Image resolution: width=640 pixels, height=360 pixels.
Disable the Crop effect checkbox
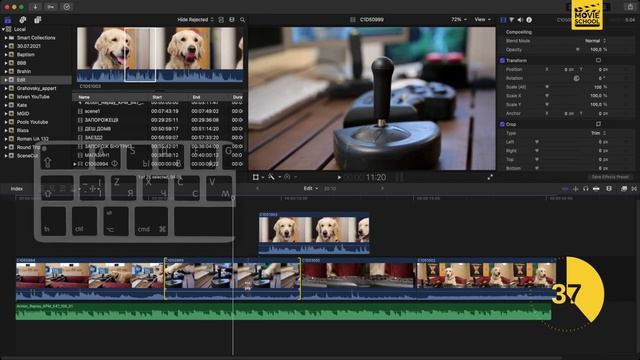[502, 124]
